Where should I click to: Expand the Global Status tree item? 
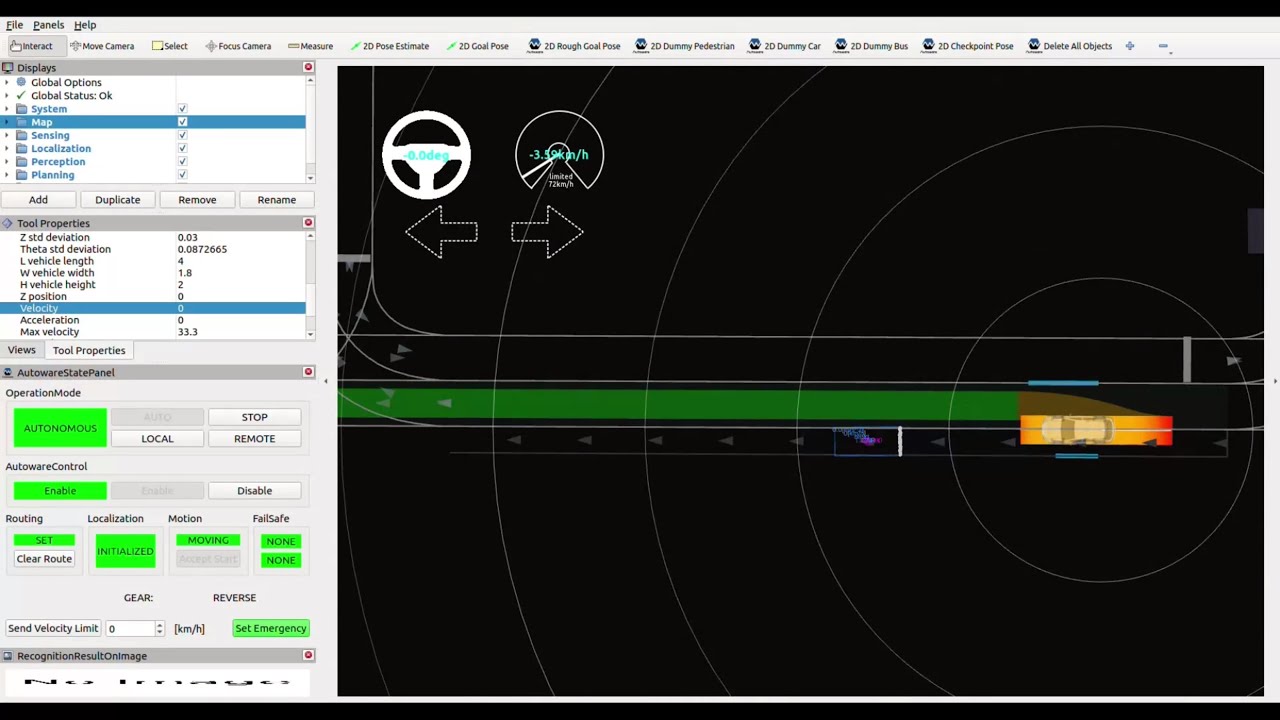coord(7,95)
